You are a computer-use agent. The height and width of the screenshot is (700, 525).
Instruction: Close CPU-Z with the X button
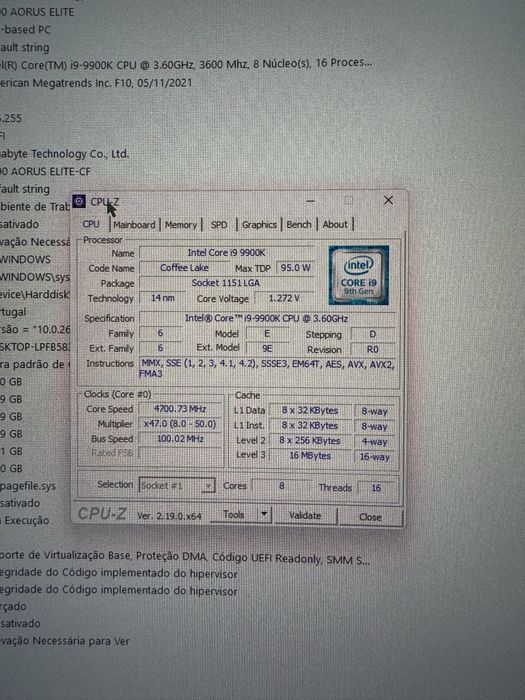point(388,200)
